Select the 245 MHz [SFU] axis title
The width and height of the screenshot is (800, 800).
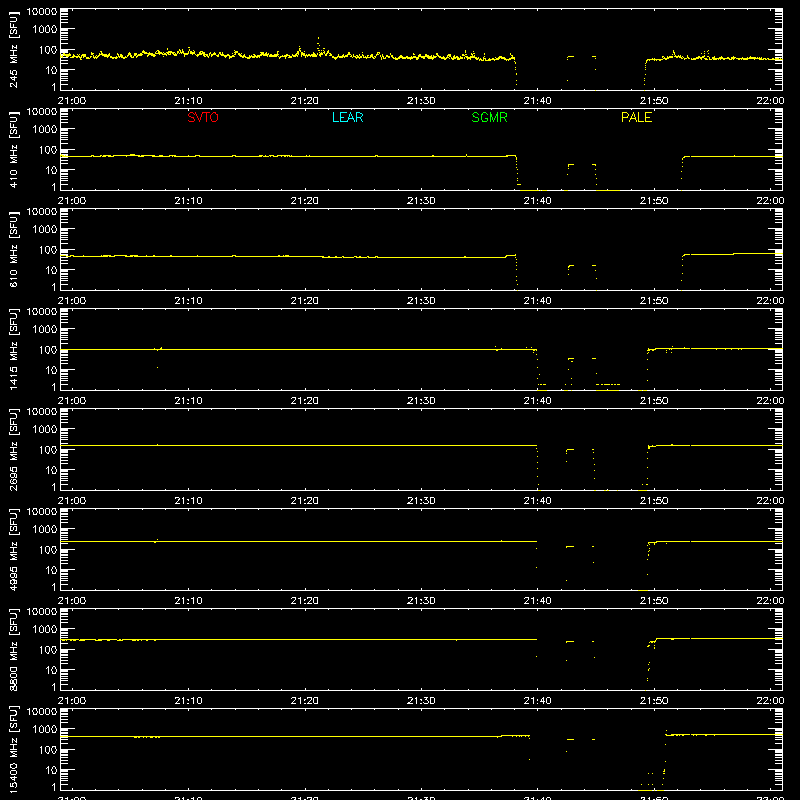pyautogui.click(x=14, y=49)
